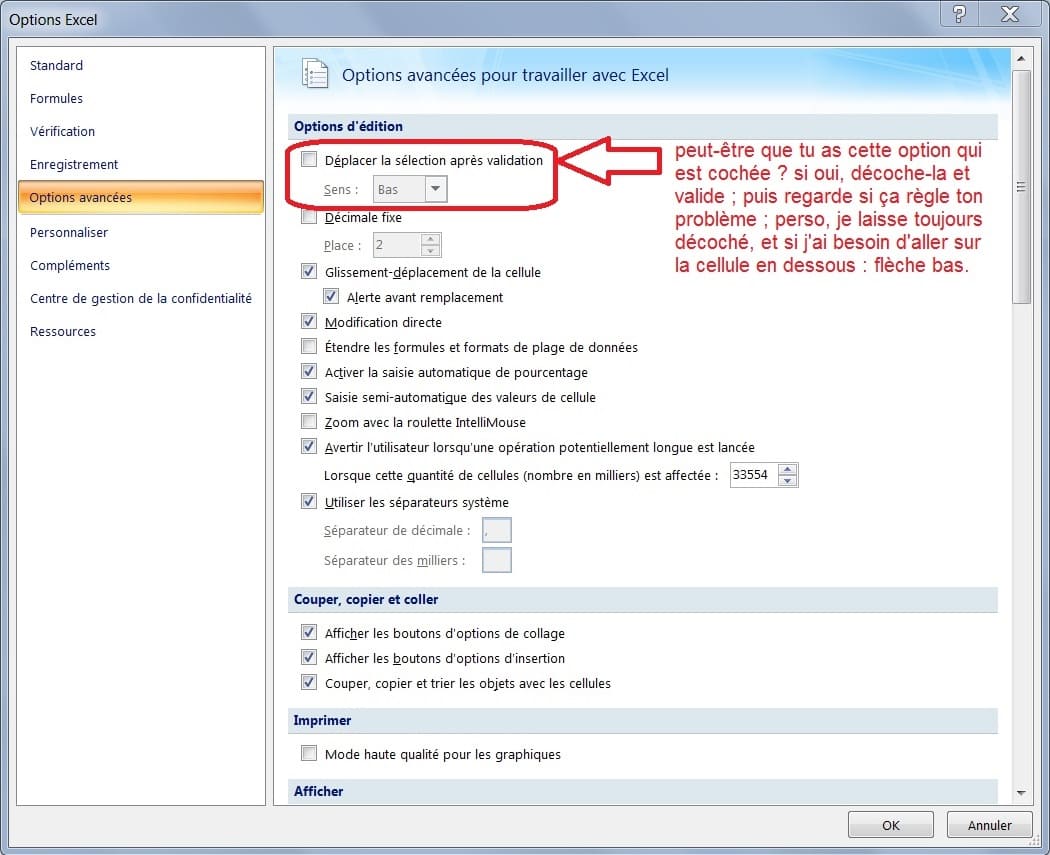Decrease cell quantity threshold 33554
1050x855 pixels.
[788, 481]
